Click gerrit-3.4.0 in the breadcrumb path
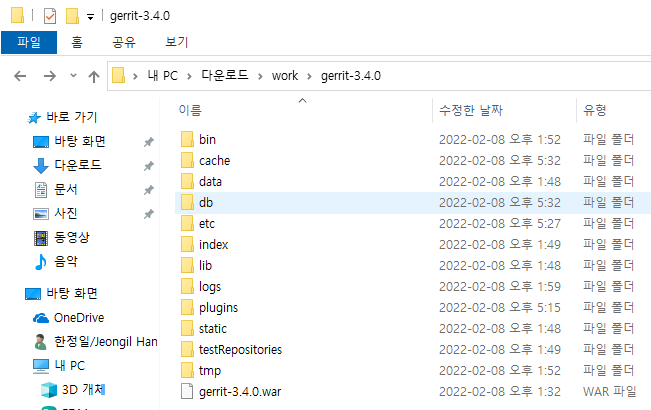This screenshot has height=410, width=651. coord(351,76)
